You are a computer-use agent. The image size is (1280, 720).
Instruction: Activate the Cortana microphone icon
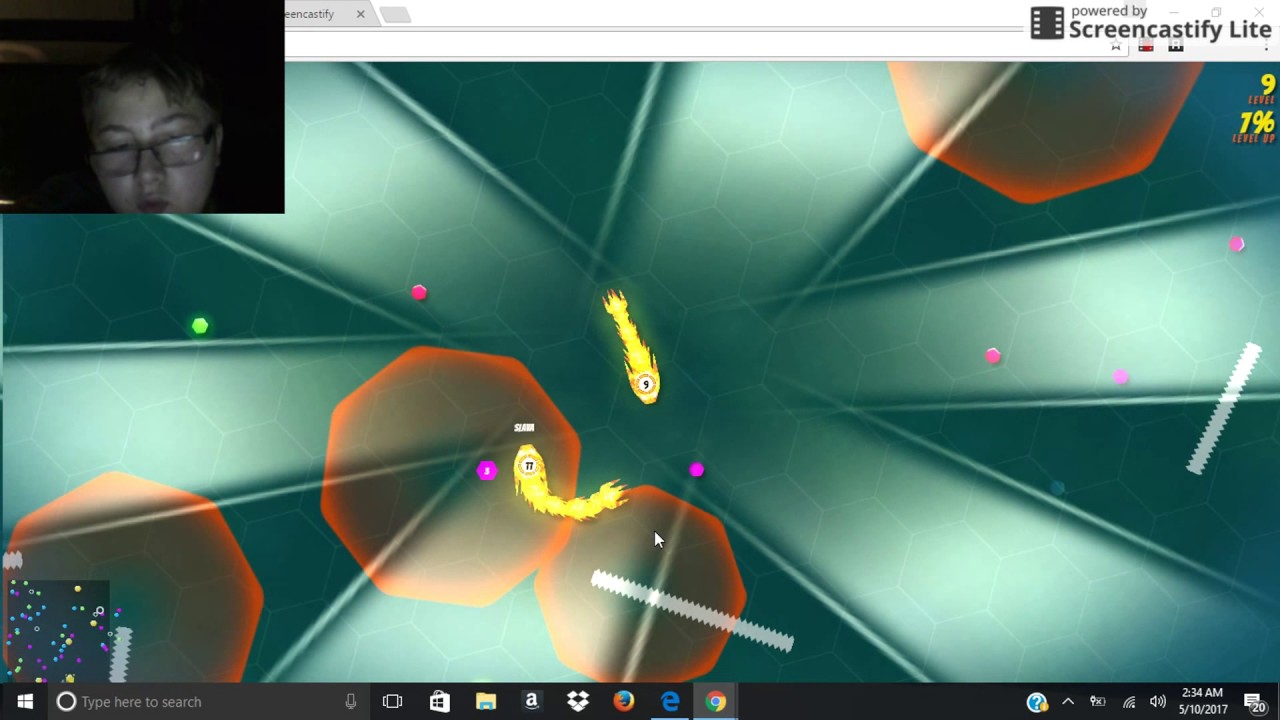coord(350,702)
